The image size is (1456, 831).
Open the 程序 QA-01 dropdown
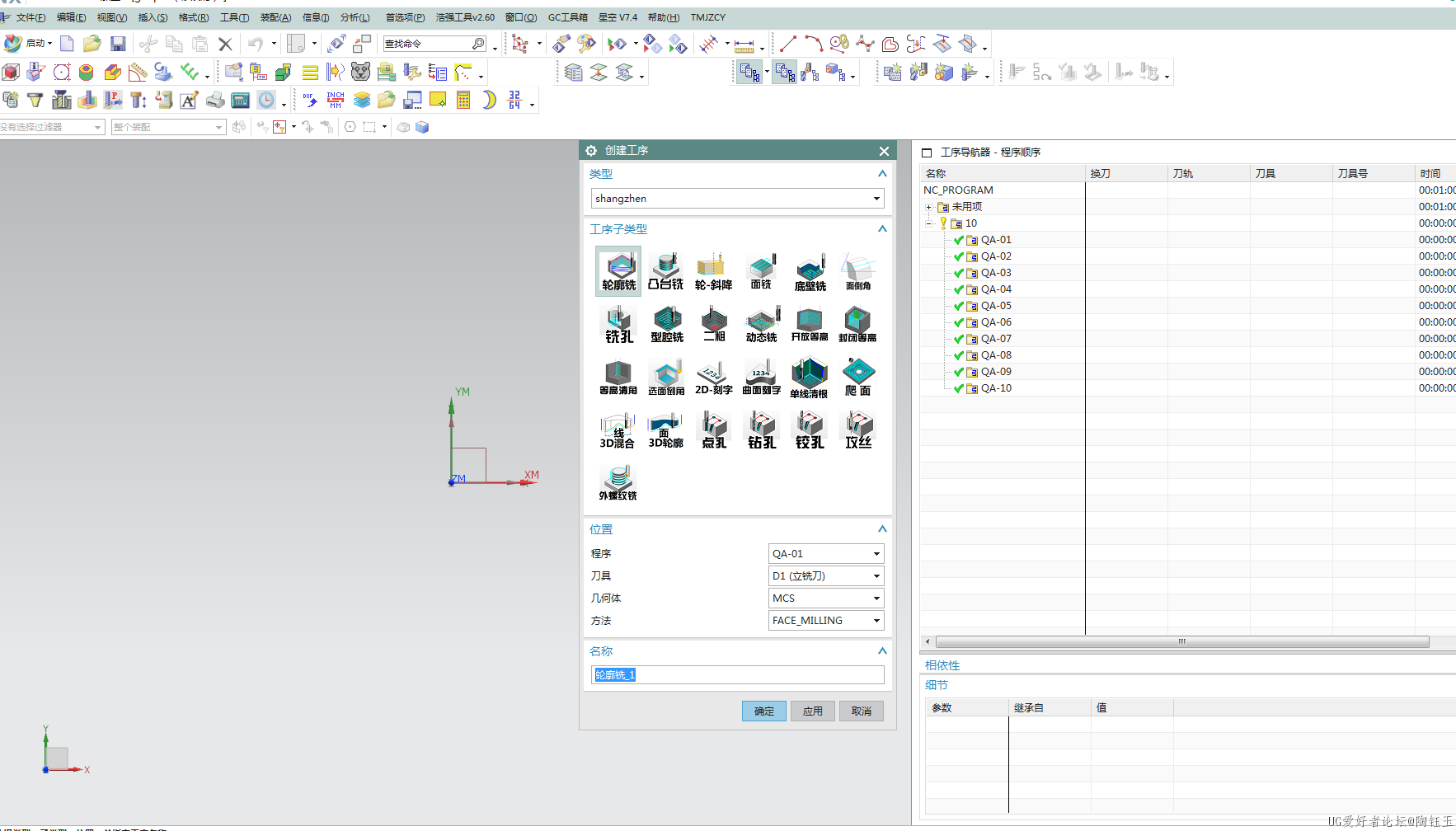[826, 554]
